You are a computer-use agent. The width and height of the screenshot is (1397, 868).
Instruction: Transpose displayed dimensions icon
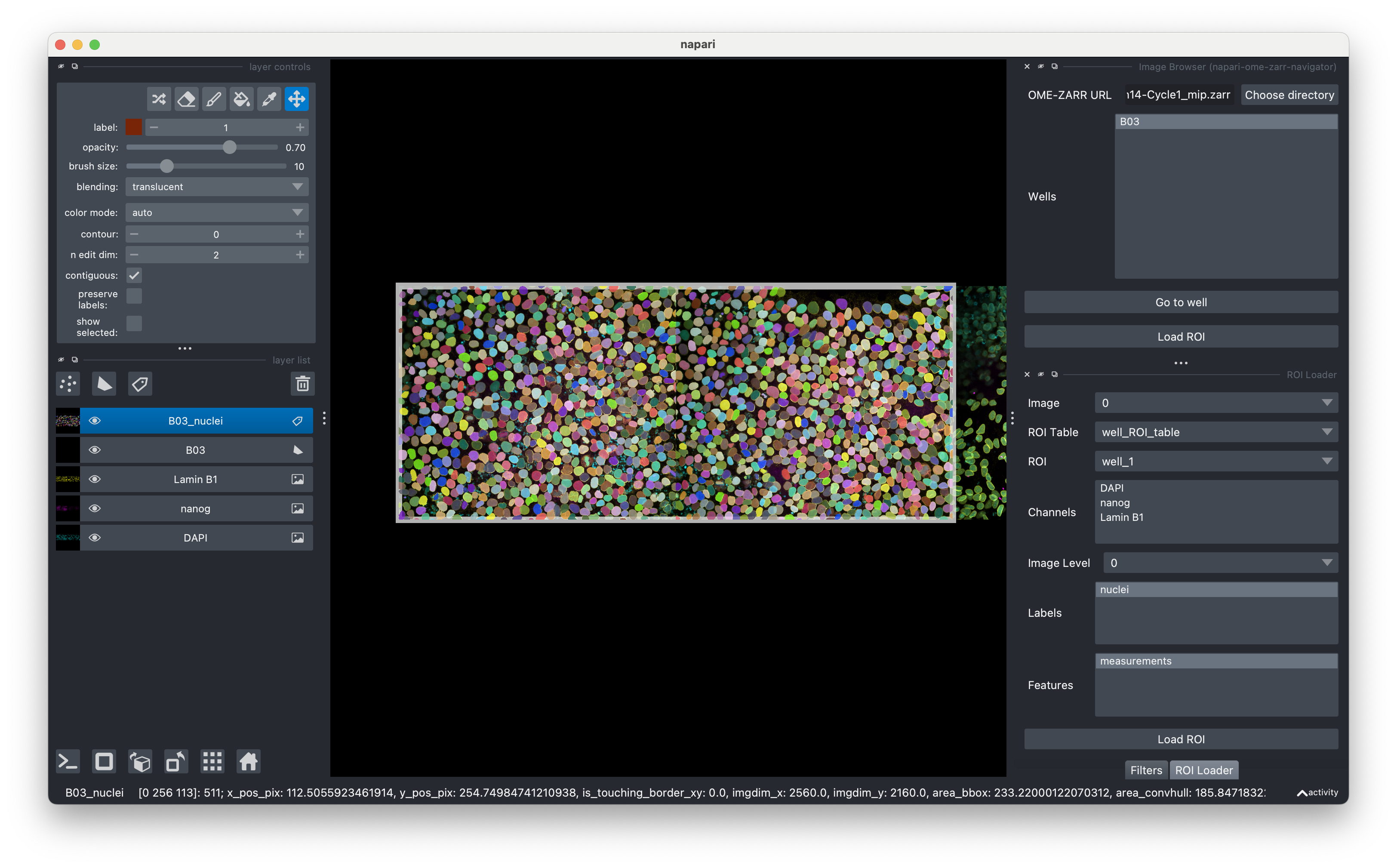(x=176, y=762)
